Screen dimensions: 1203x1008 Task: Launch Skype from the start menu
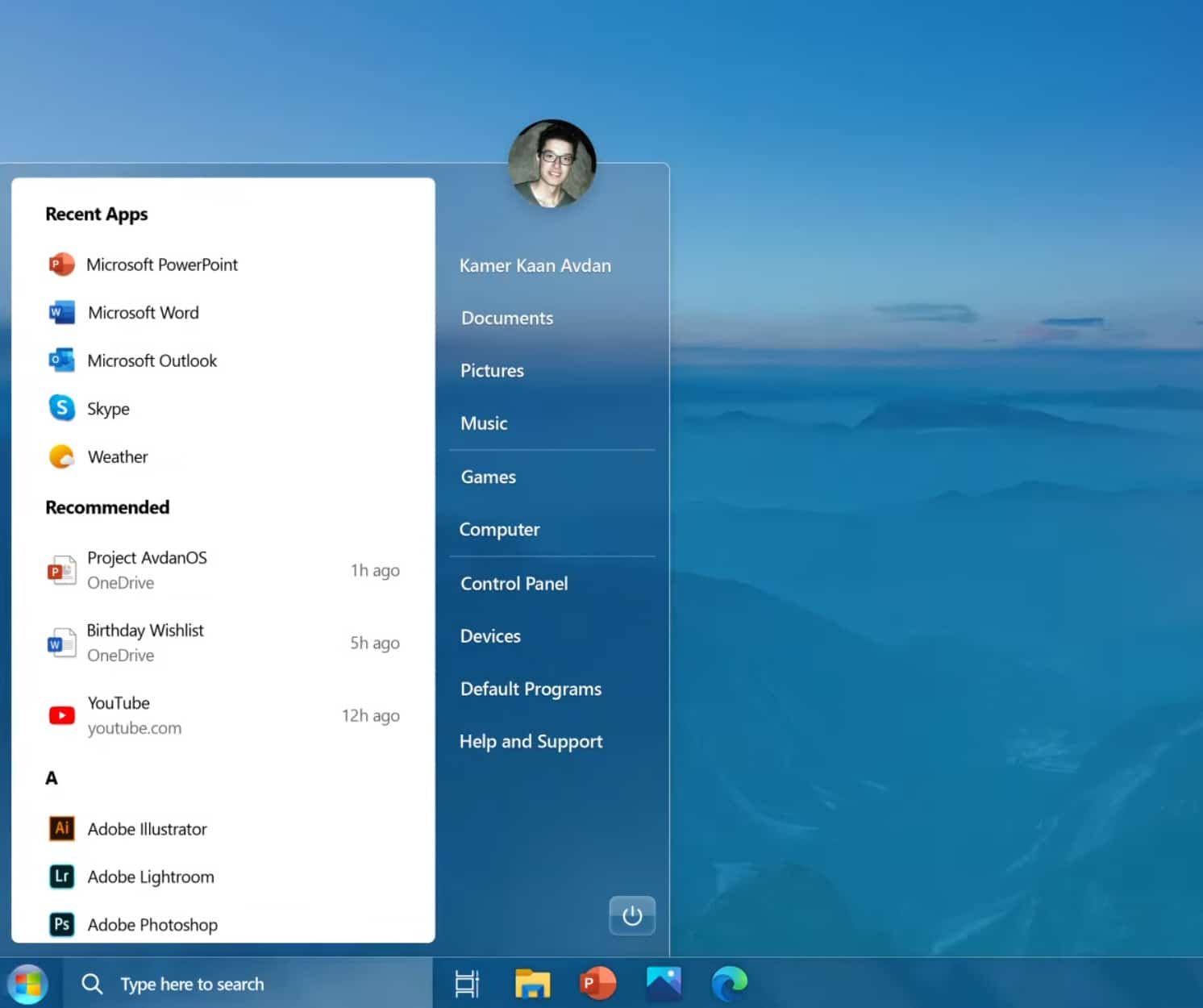click(x=107, y=409)
